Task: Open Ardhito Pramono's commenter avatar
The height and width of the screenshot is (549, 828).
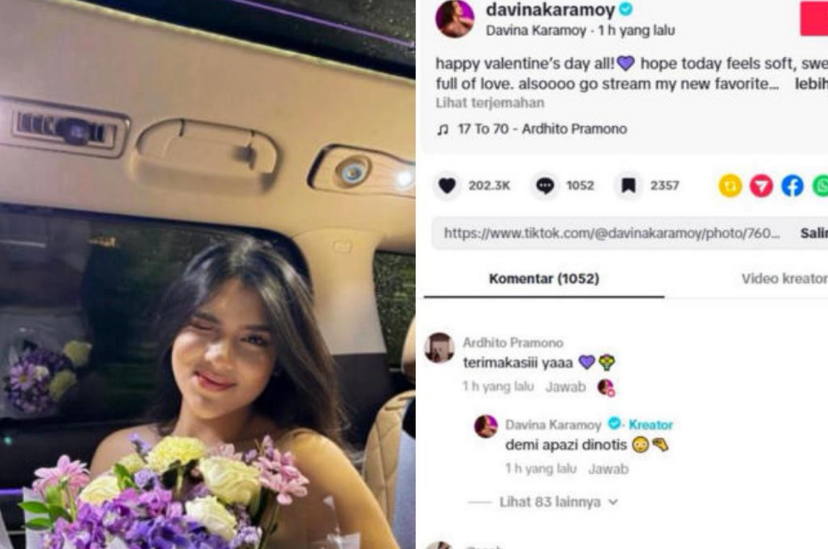Action: pyautogui.click(x=439, y=348)
